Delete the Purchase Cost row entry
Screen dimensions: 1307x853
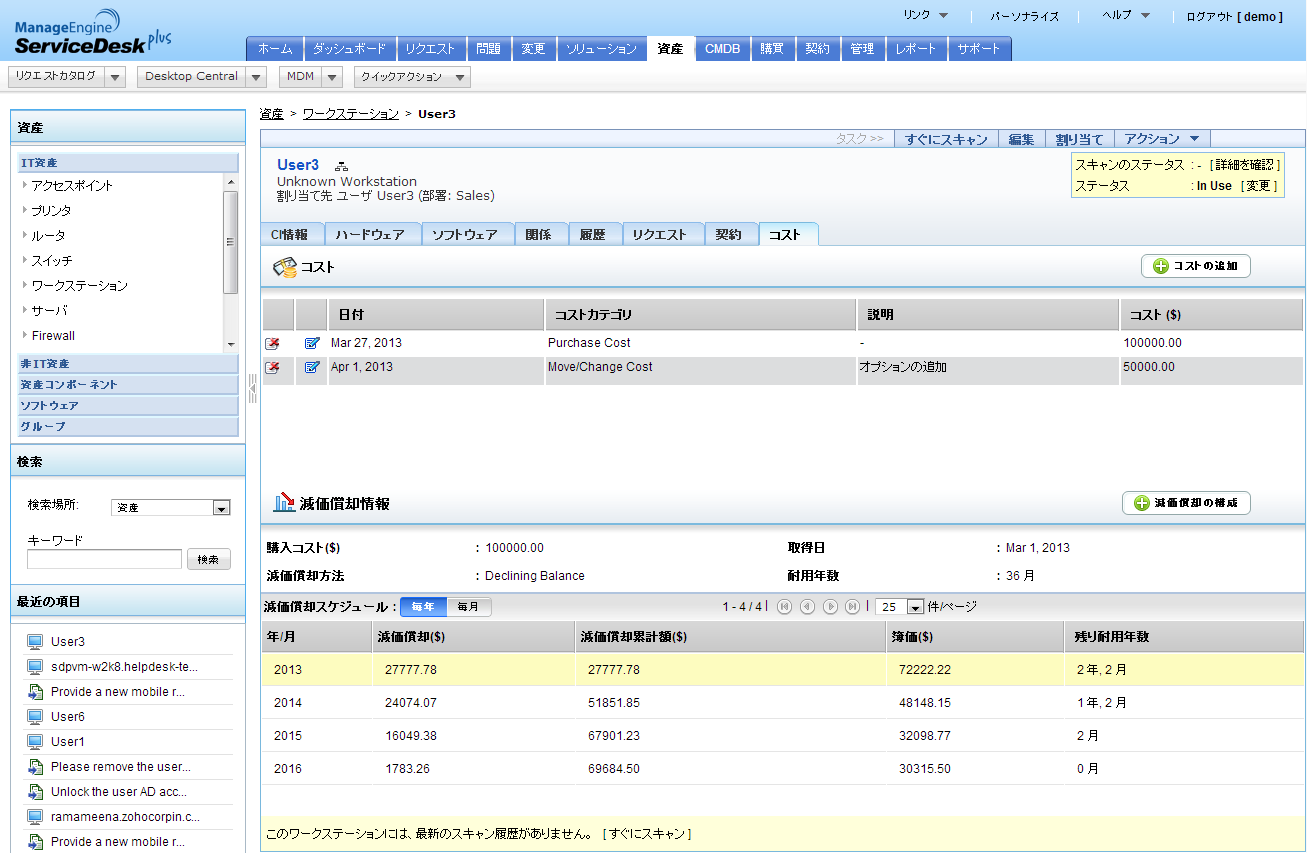272,343
